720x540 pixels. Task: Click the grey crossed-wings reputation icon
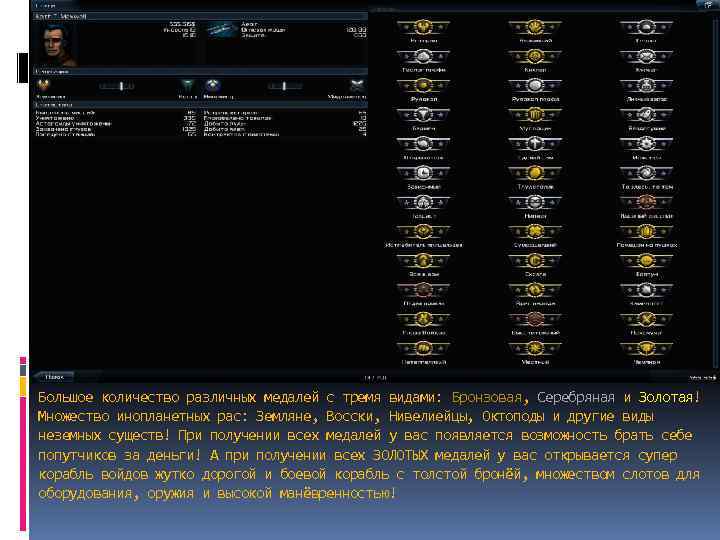[x=357, y=86]
